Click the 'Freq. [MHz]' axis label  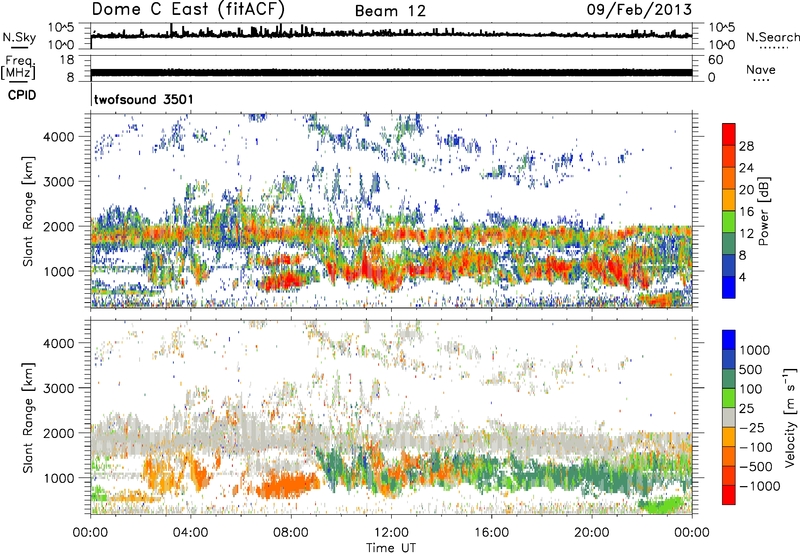(18, 68)
